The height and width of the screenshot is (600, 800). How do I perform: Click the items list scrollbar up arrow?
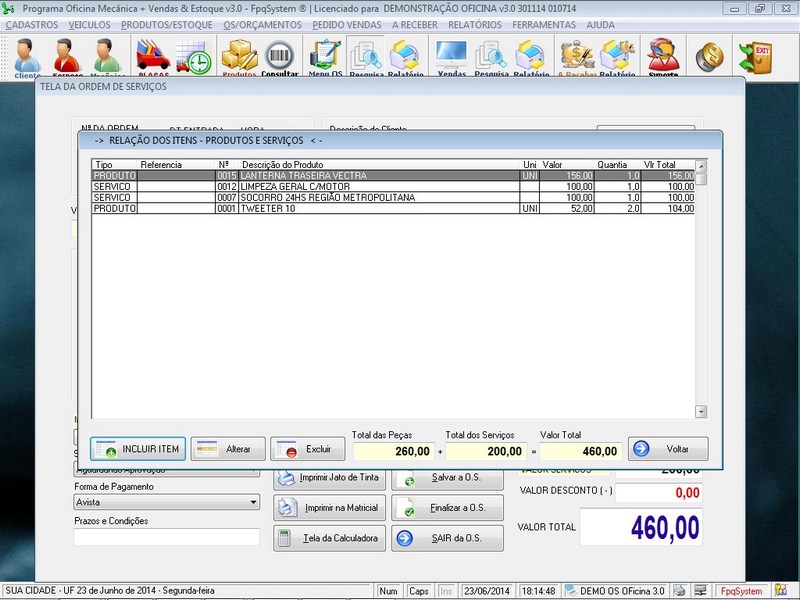tap(701, 166)
